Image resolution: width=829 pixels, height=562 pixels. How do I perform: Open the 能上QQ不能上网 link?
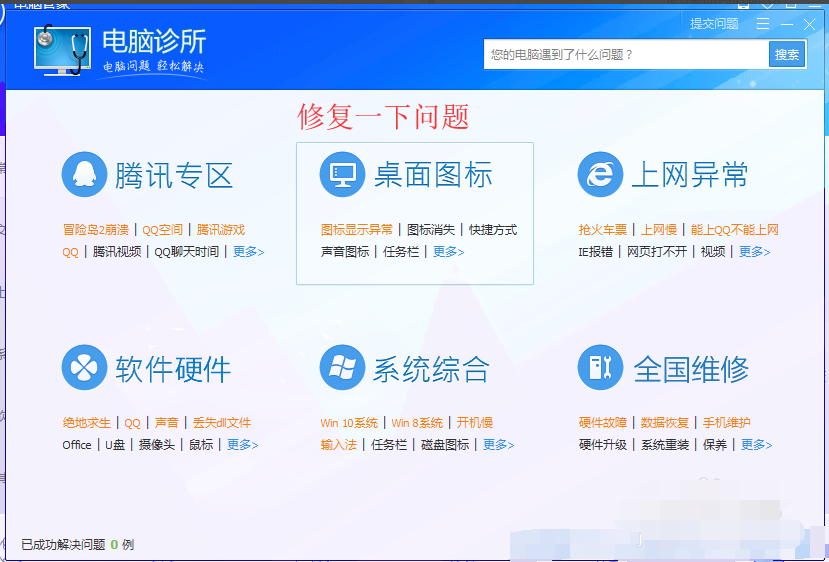click(734, 229)
